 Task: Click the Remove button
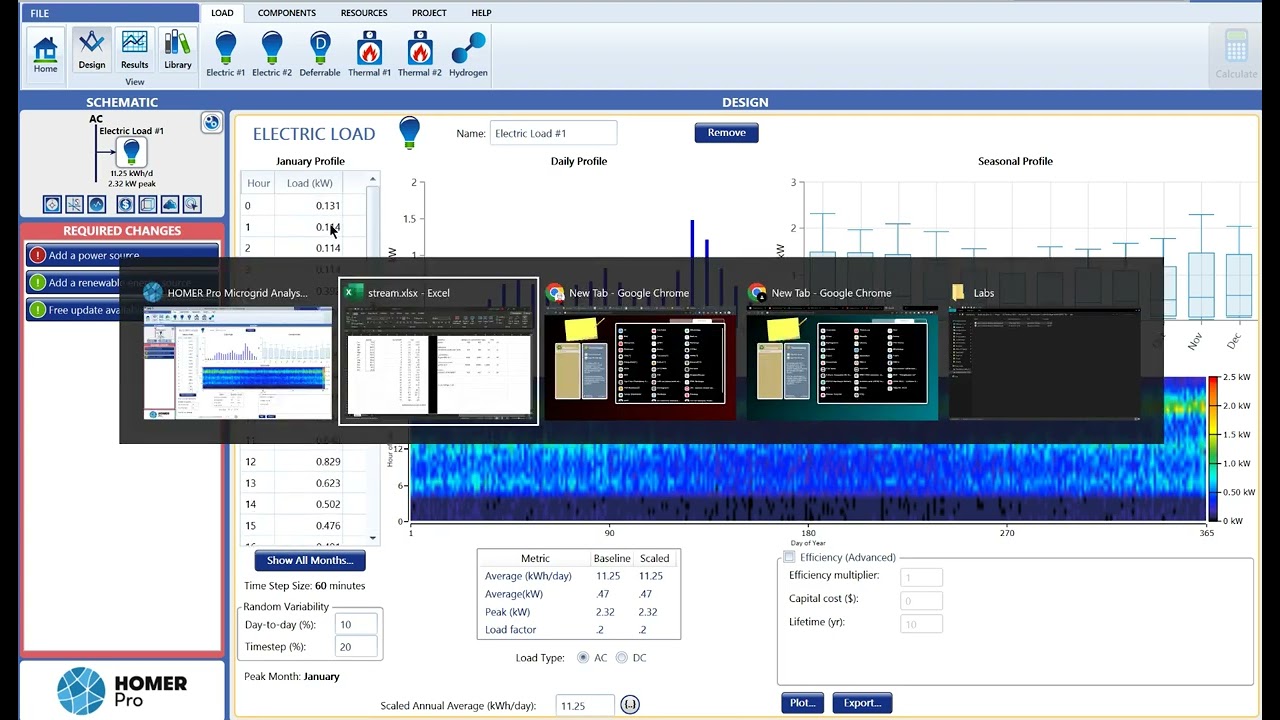(x=726, y=132)
